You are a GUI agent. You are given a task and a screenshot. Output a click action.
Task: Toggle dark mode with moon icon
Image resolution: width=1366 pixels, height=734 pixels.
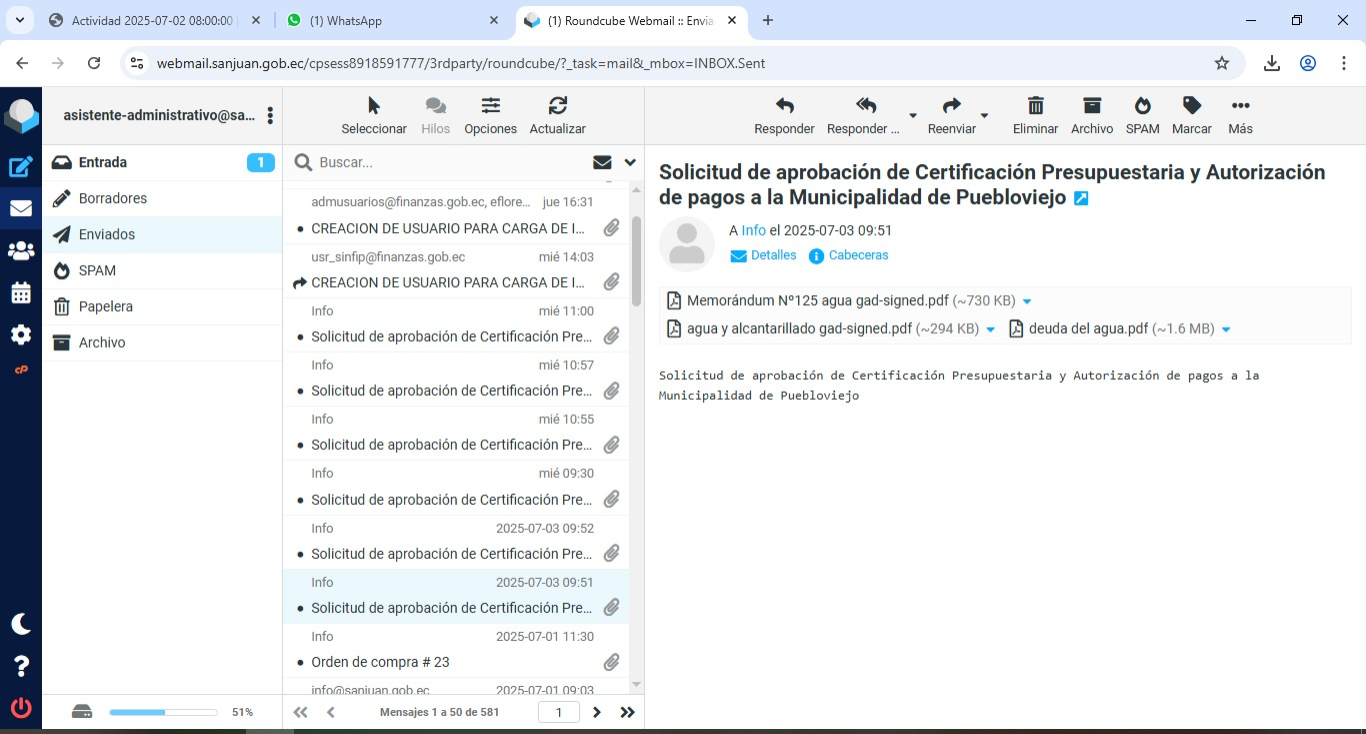click(x=21, y=624)
